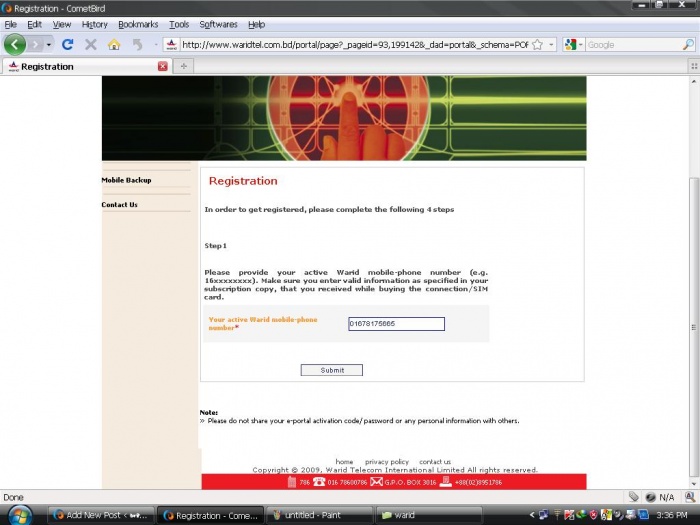700x525 pixels.
Task: Reload the page with the Refresh icon
Action: click(x=68, y=45)
